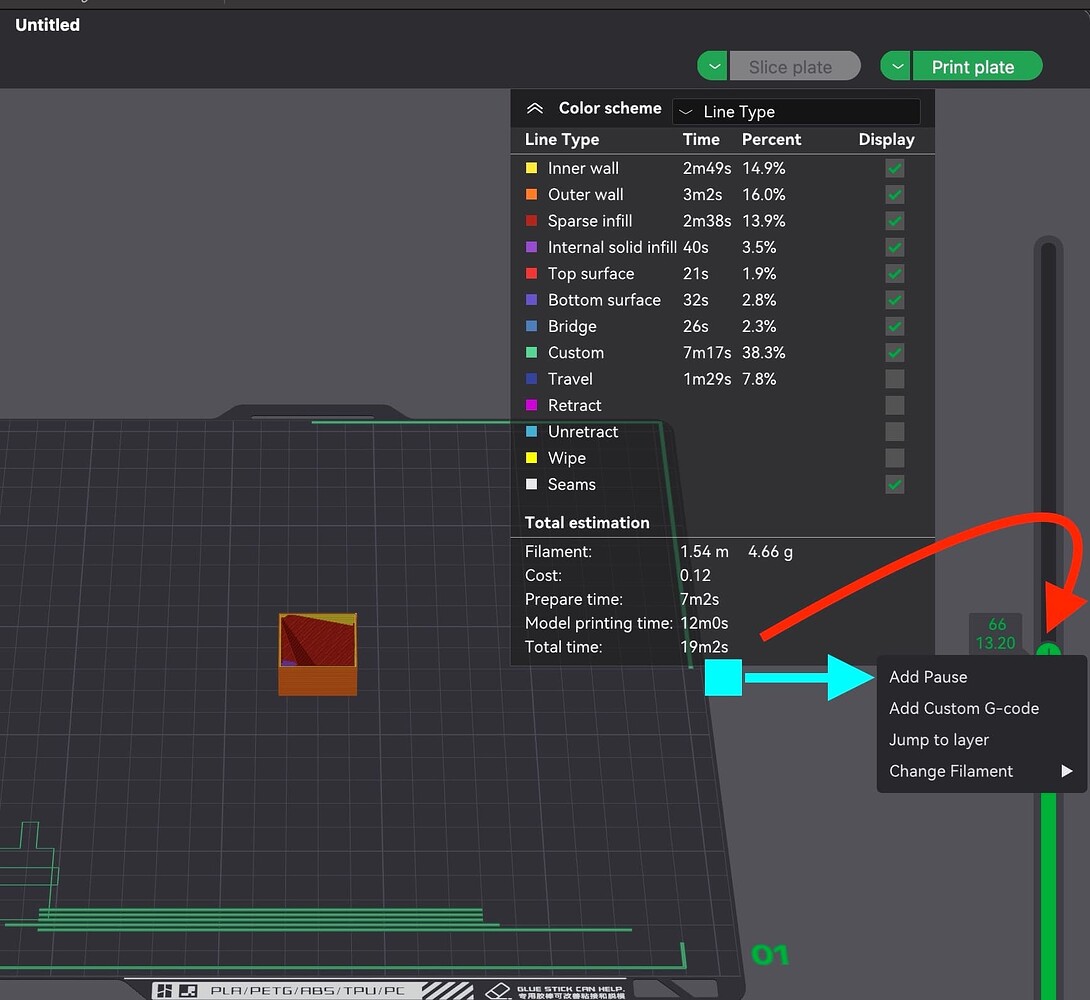Toggle Custom display checkbox
1090x1000 pixels.
(895, 353)
